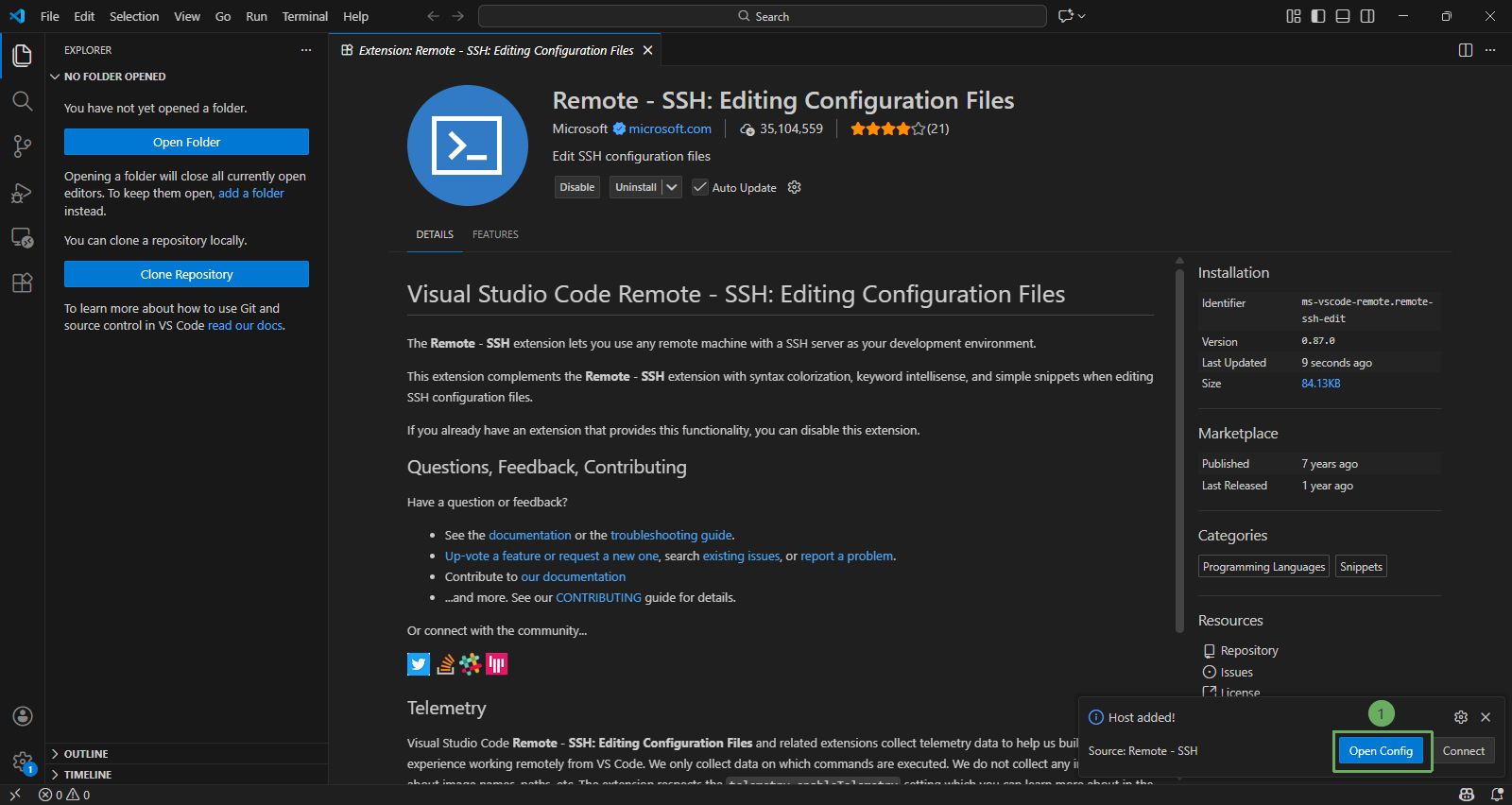Dismiss the Host added notification
This screenshot has height=805, width=1512.
click(1486, 717)
